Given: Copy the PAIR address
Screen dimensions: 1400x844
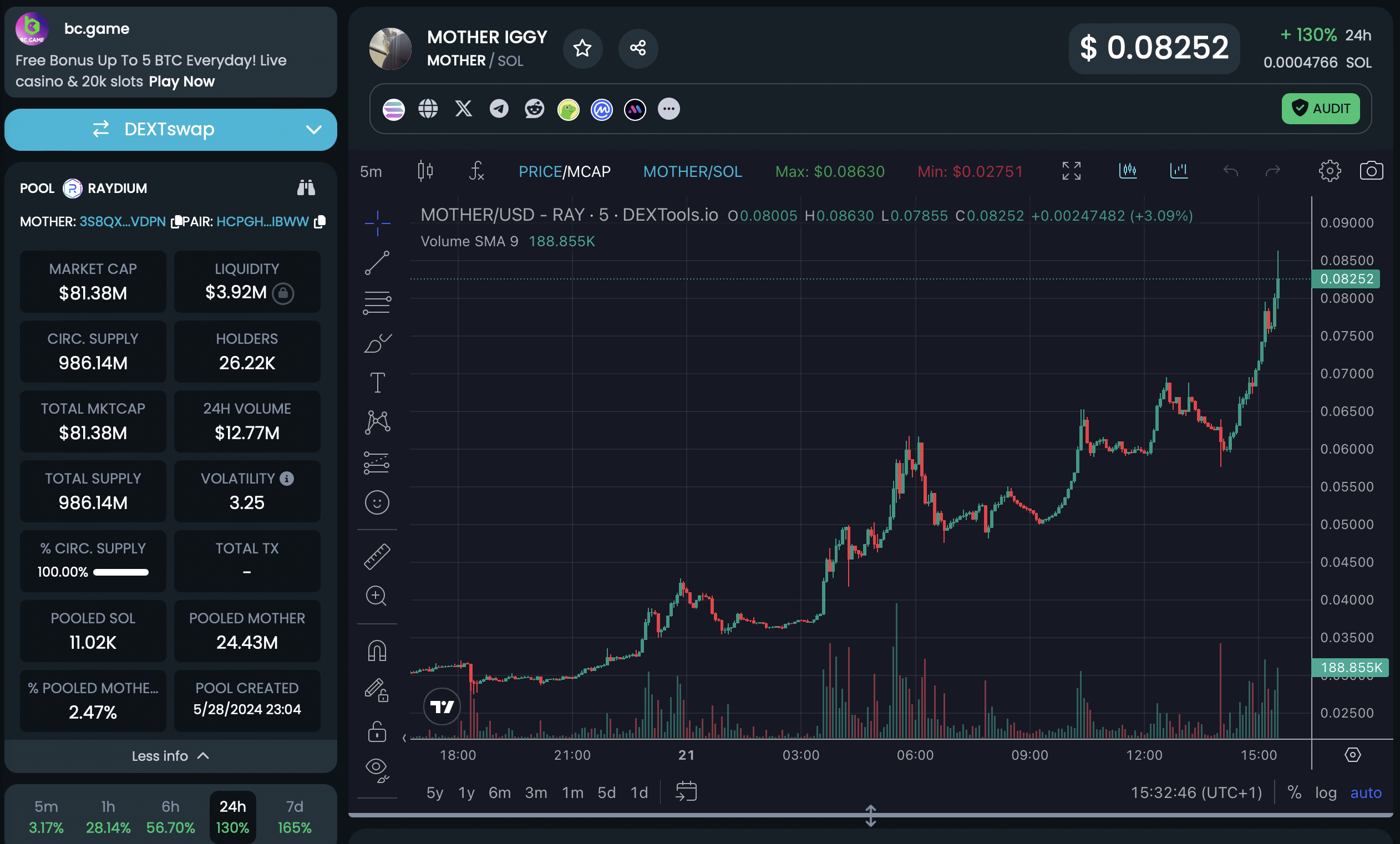Looking at the screenshot, I should (x=320, y=221).
